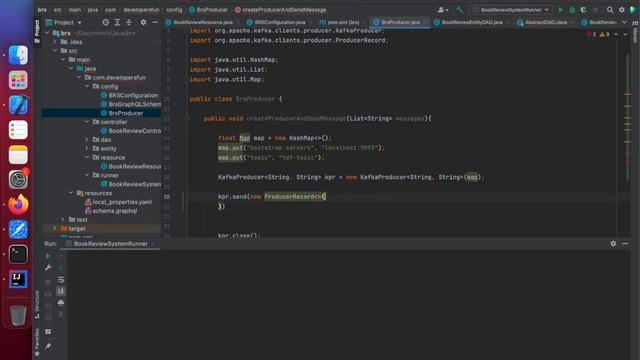
Task: Open Finder from the Dock
Action: pos(18,55)
